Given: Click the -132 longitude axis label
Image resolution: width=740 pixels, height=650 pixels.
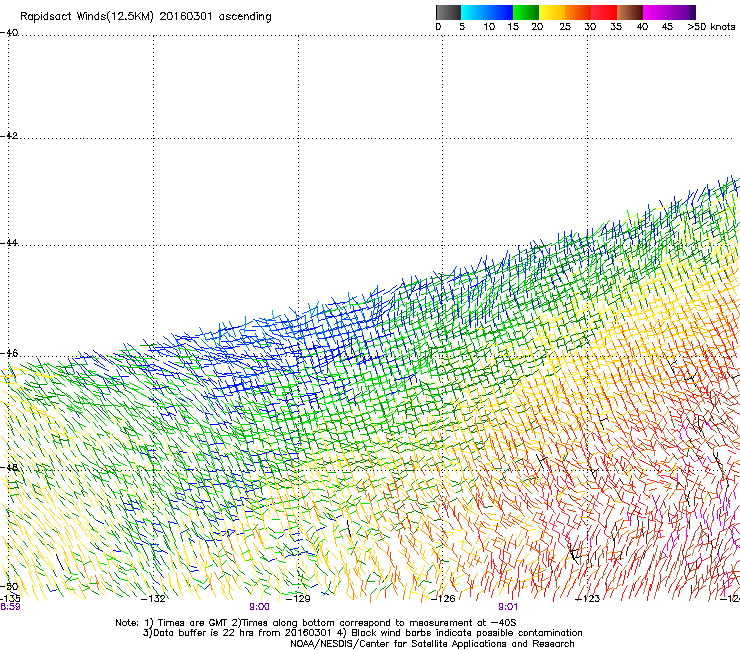Looking at the screenshot, I should 153,599.
